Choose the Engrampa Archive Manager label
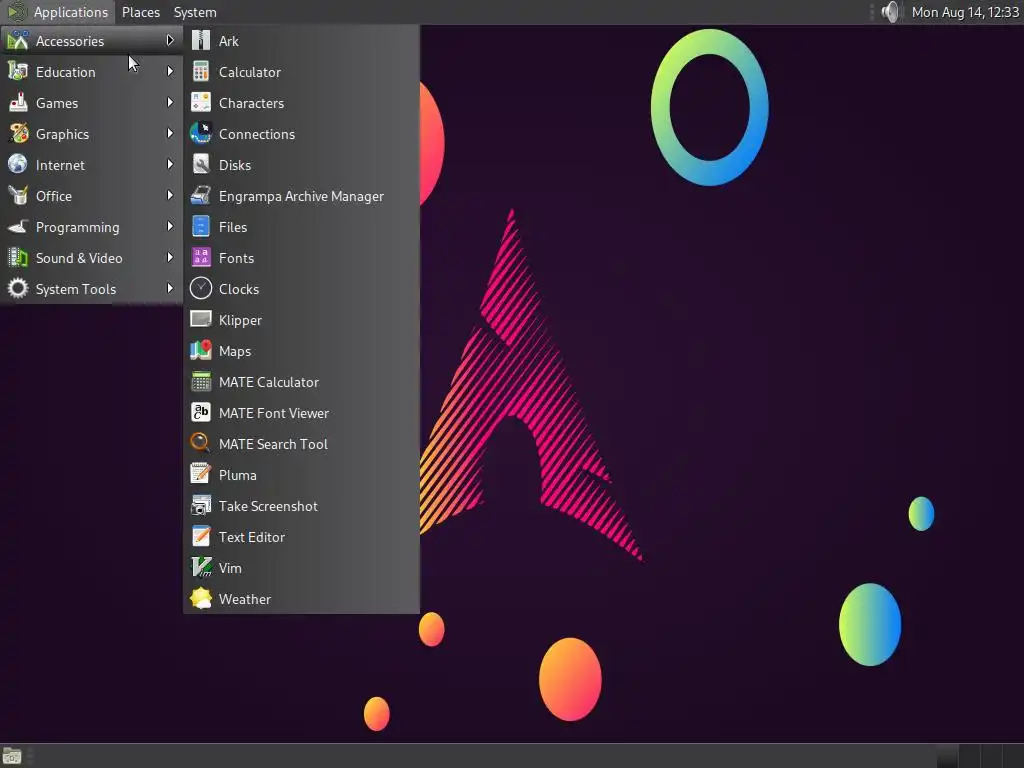Viewport: 1024px width, 768px height. tap(301, 197)
